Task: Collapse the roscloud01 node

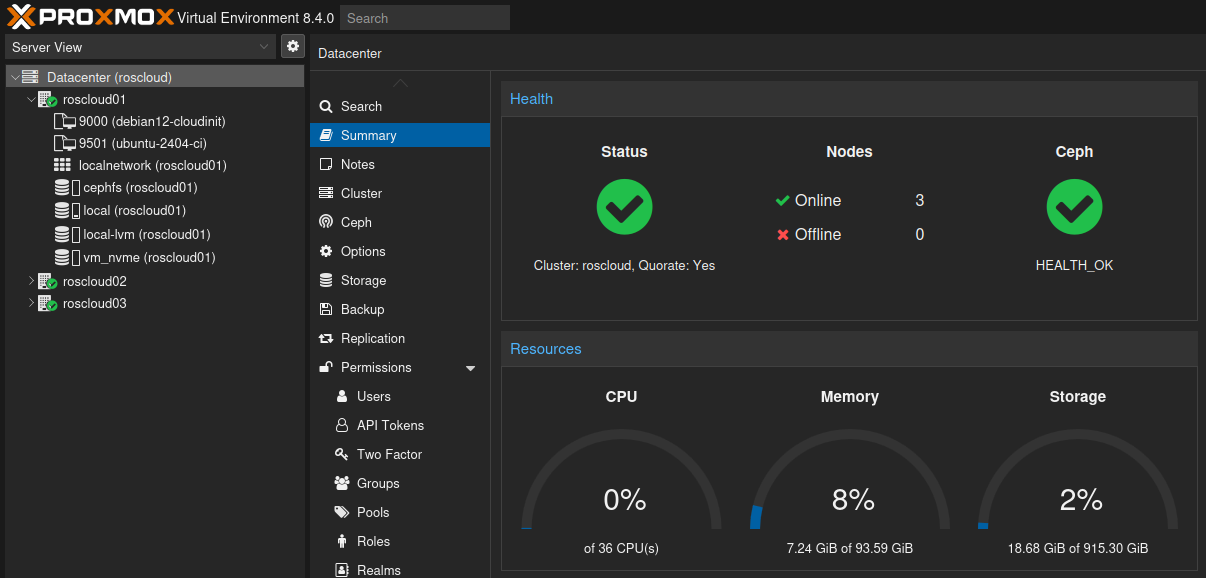Action: 31,100
